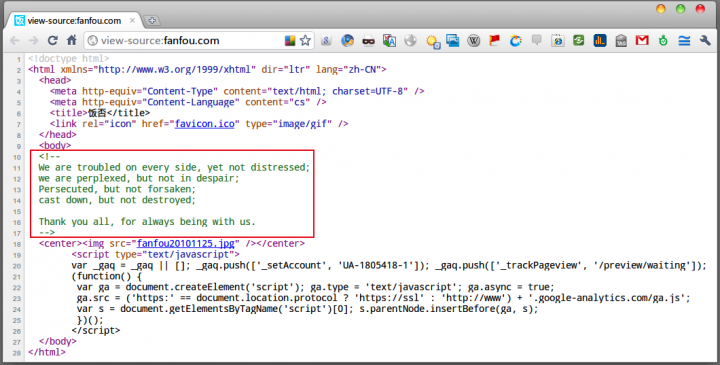Click the IE tab extension icon
This screenshot has height=365, width=720.
[557, 40]
